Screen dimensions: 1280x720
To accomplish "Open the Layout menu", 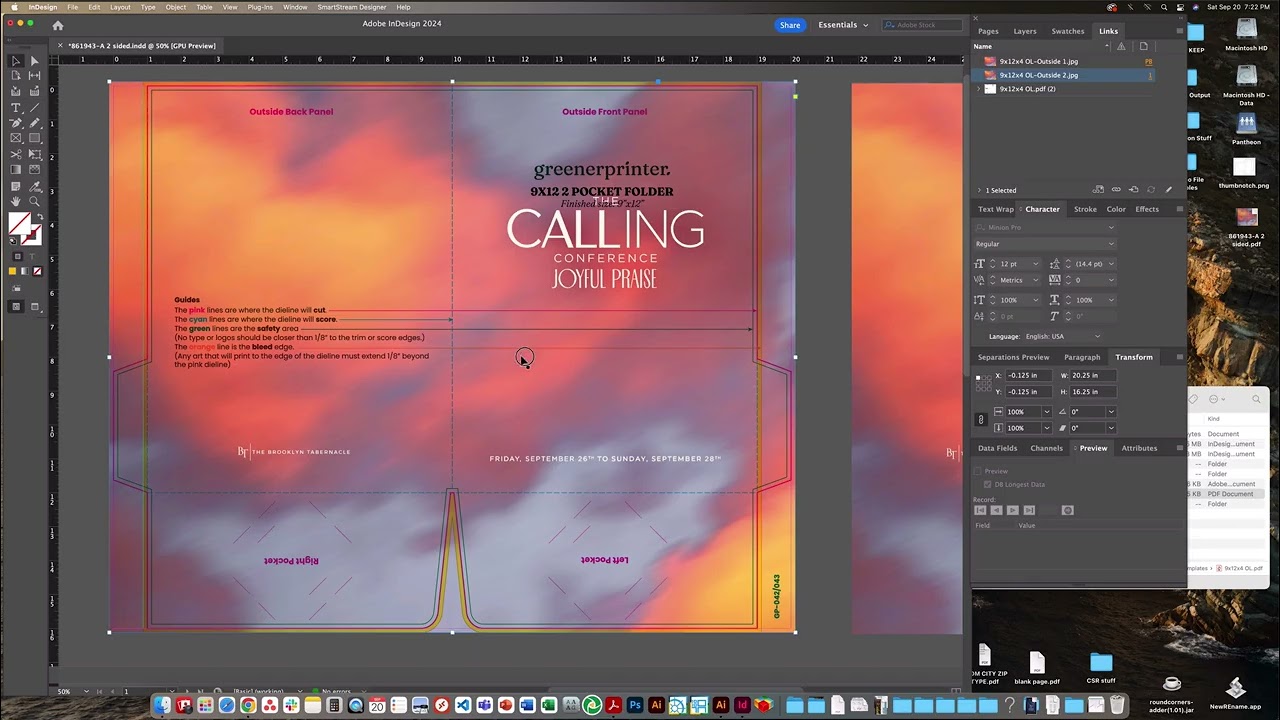I will coord(120,7).
